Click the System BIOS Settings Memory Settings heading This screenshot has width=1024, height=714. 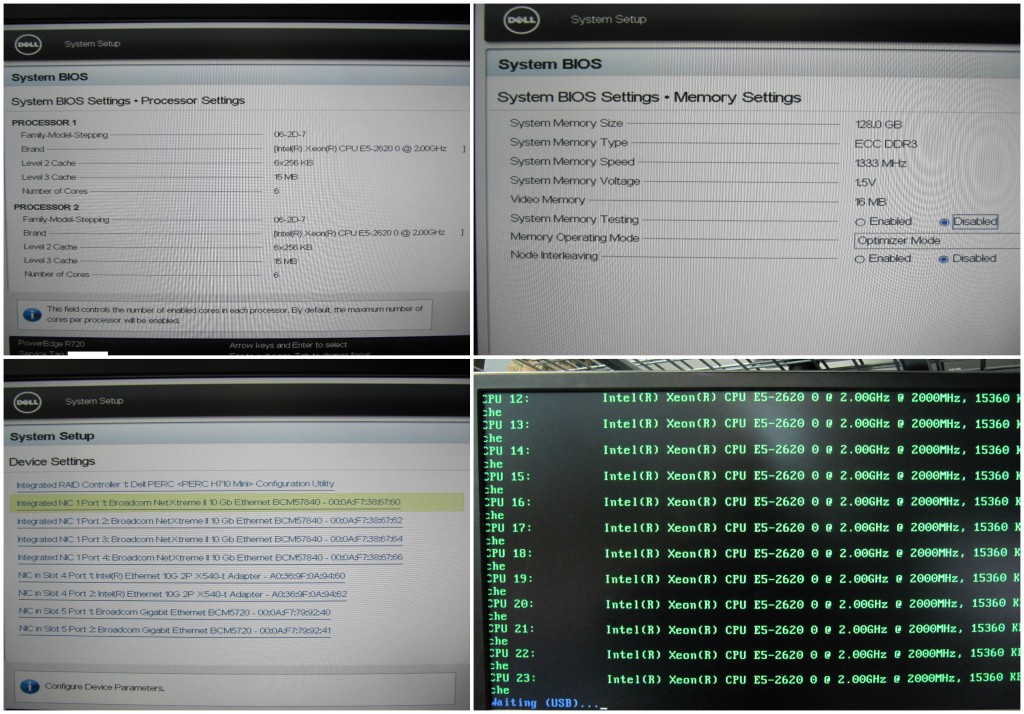pyautogui.click(x=648, y=97)
